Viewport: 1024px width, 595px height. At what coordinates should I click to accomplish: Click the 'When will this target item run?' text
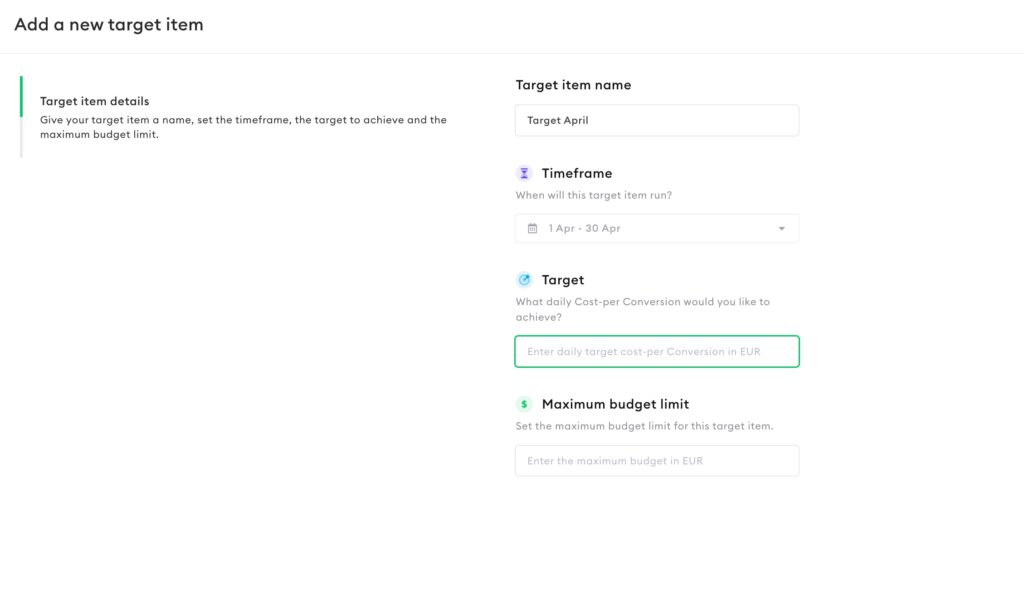coord(594,196)
